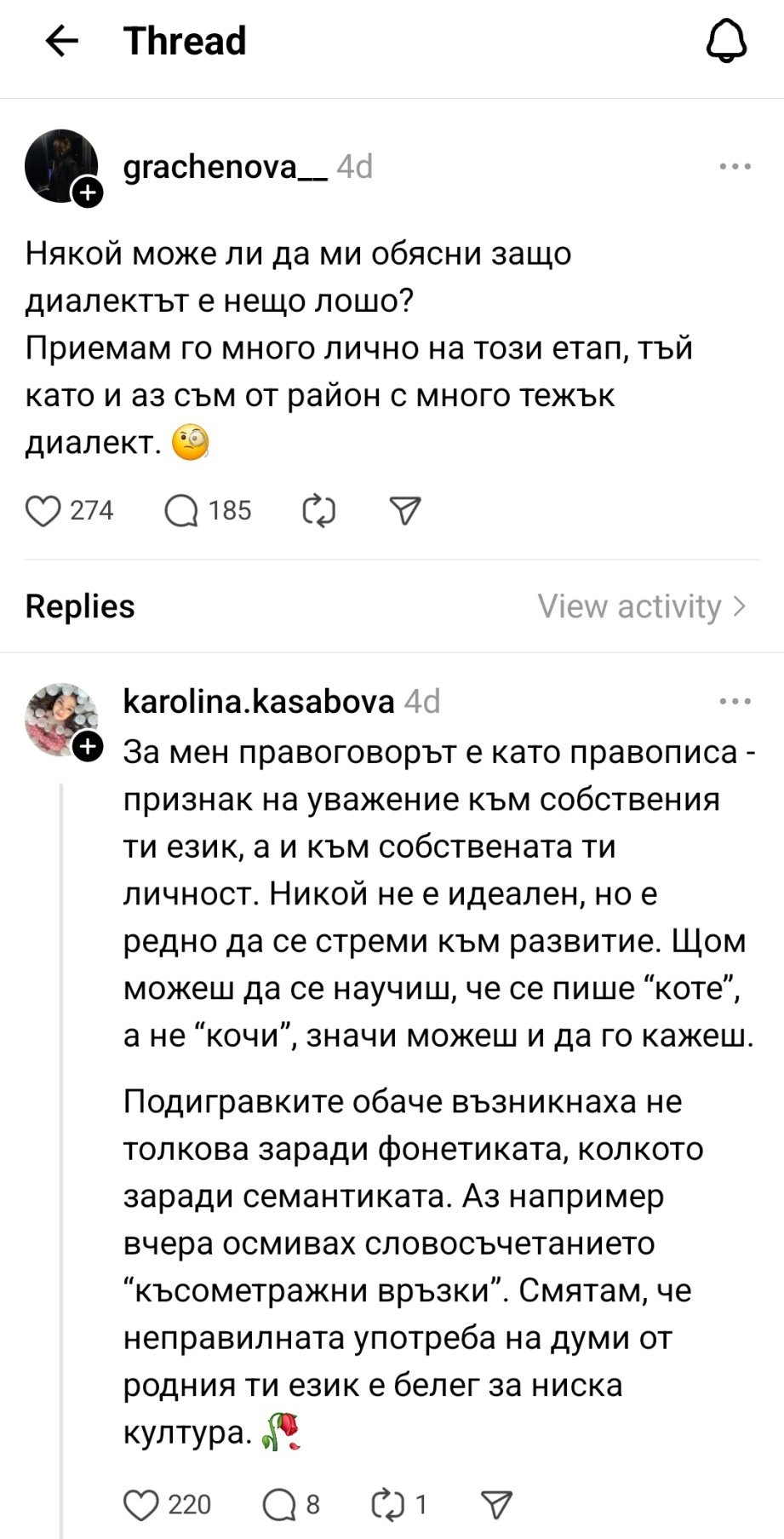Open replies to karolina.kasabova's comment

(278, 1505)
